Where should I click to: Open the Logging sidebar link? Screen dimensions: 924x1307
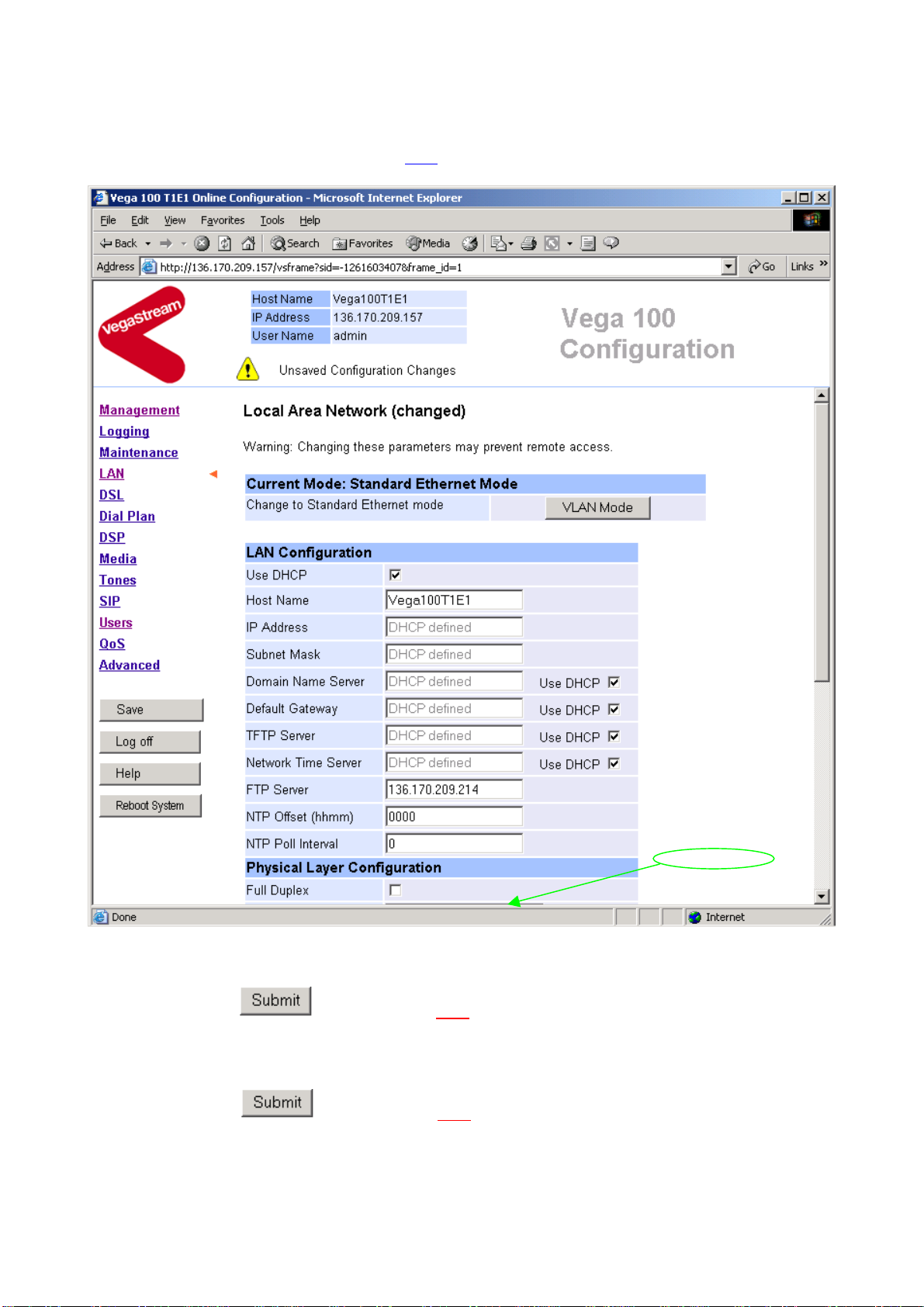click(x=124, y=431)
